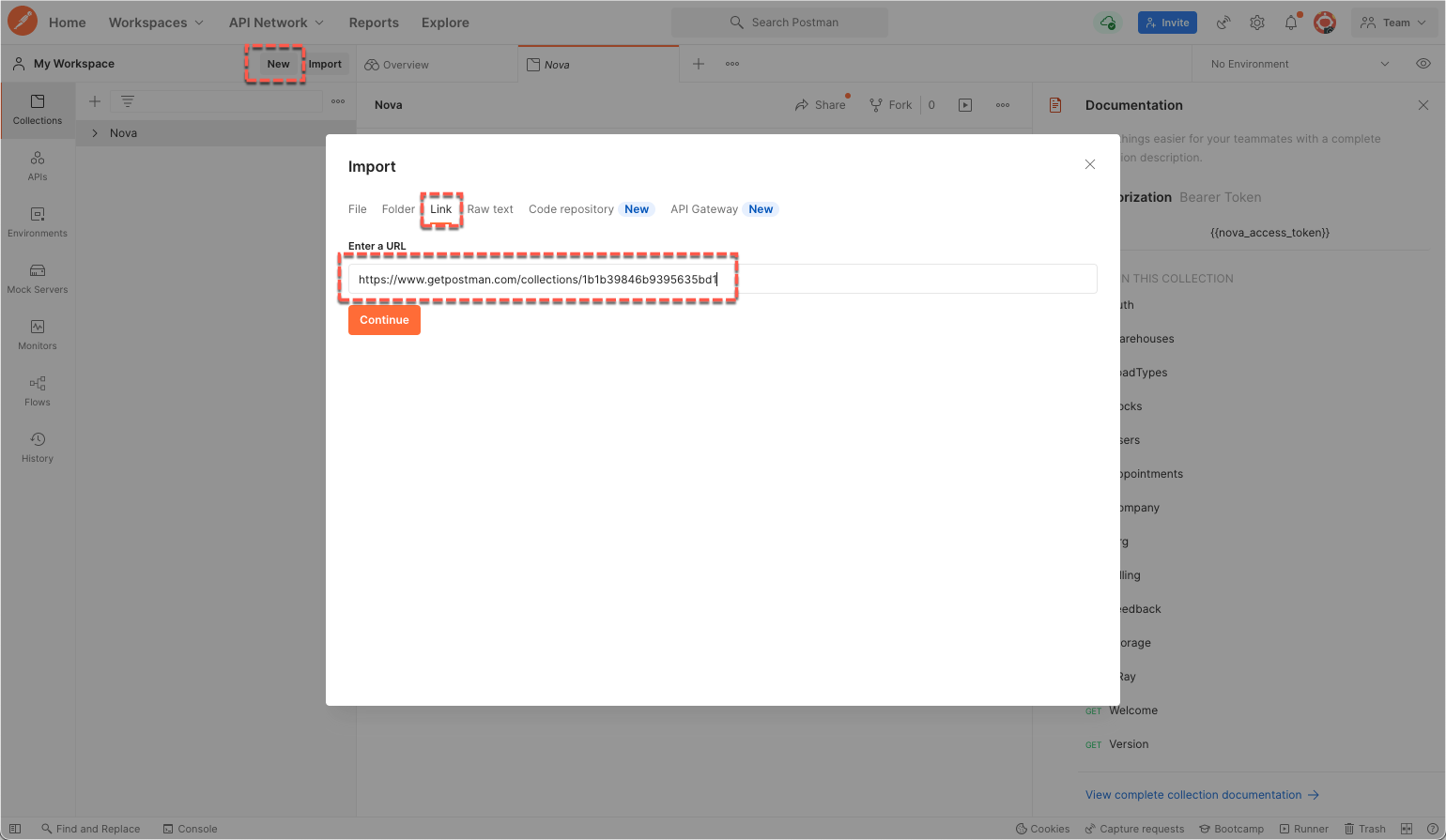Open the Workspaces dropdown

coord(156,23)
